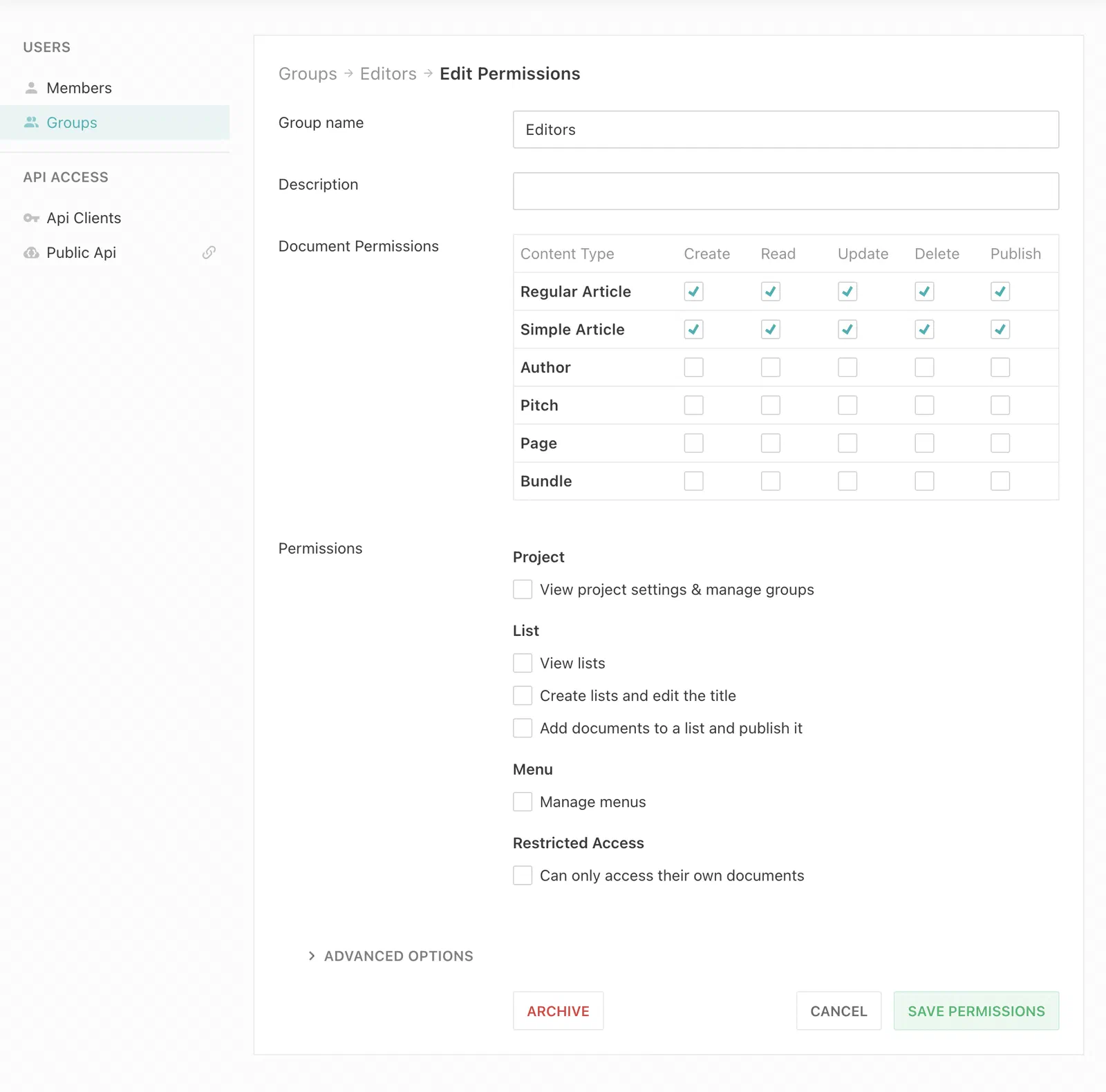The width and height of the screenshot is (1106, 1092).
Task: Go to Groups breadcrumb link
Action: pos(308,74)
